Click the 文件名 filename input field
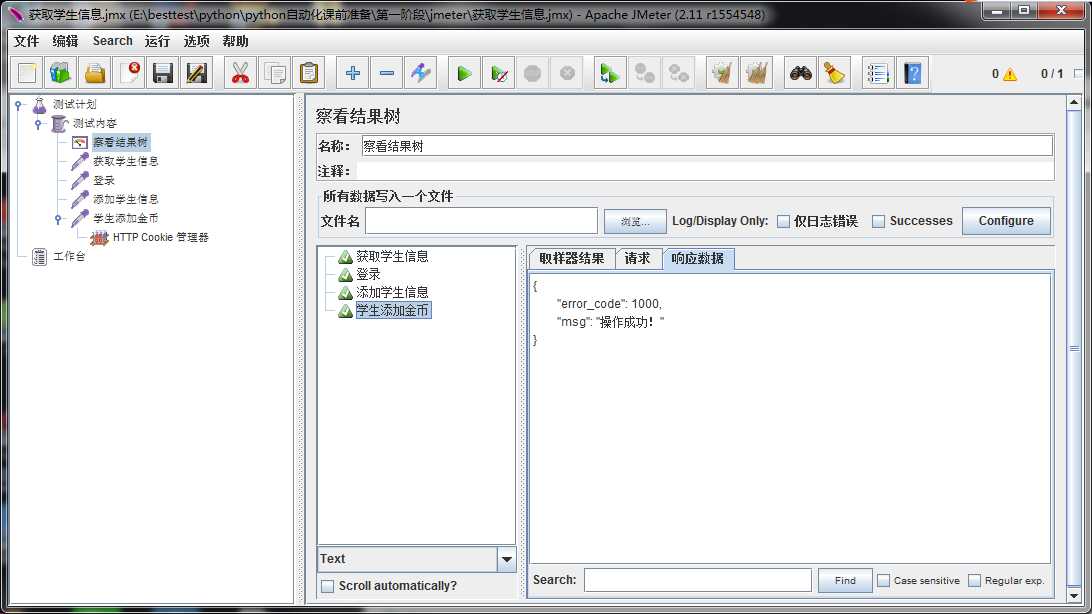1092x614 pixels. pyautogui.click(x=481, y=221)
